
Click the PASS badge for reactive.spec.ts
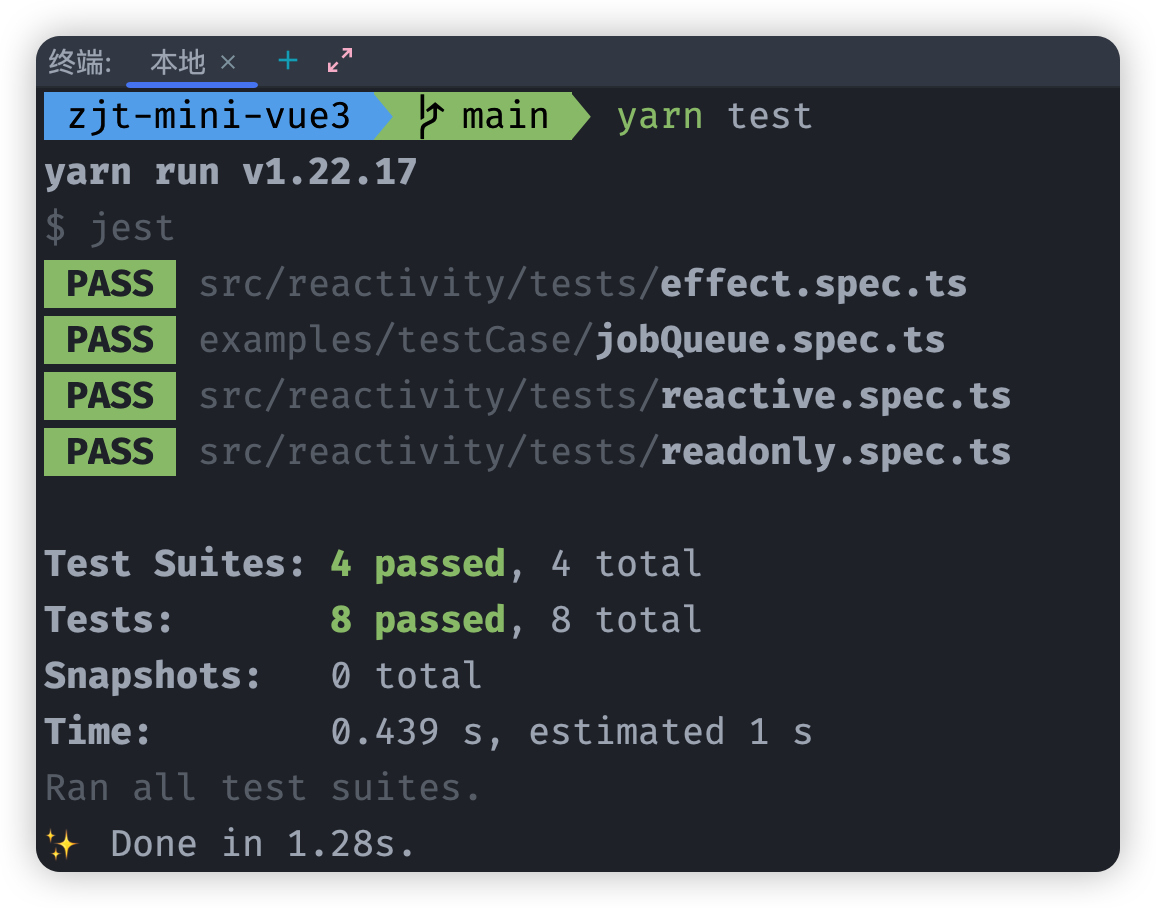point(110,396)
